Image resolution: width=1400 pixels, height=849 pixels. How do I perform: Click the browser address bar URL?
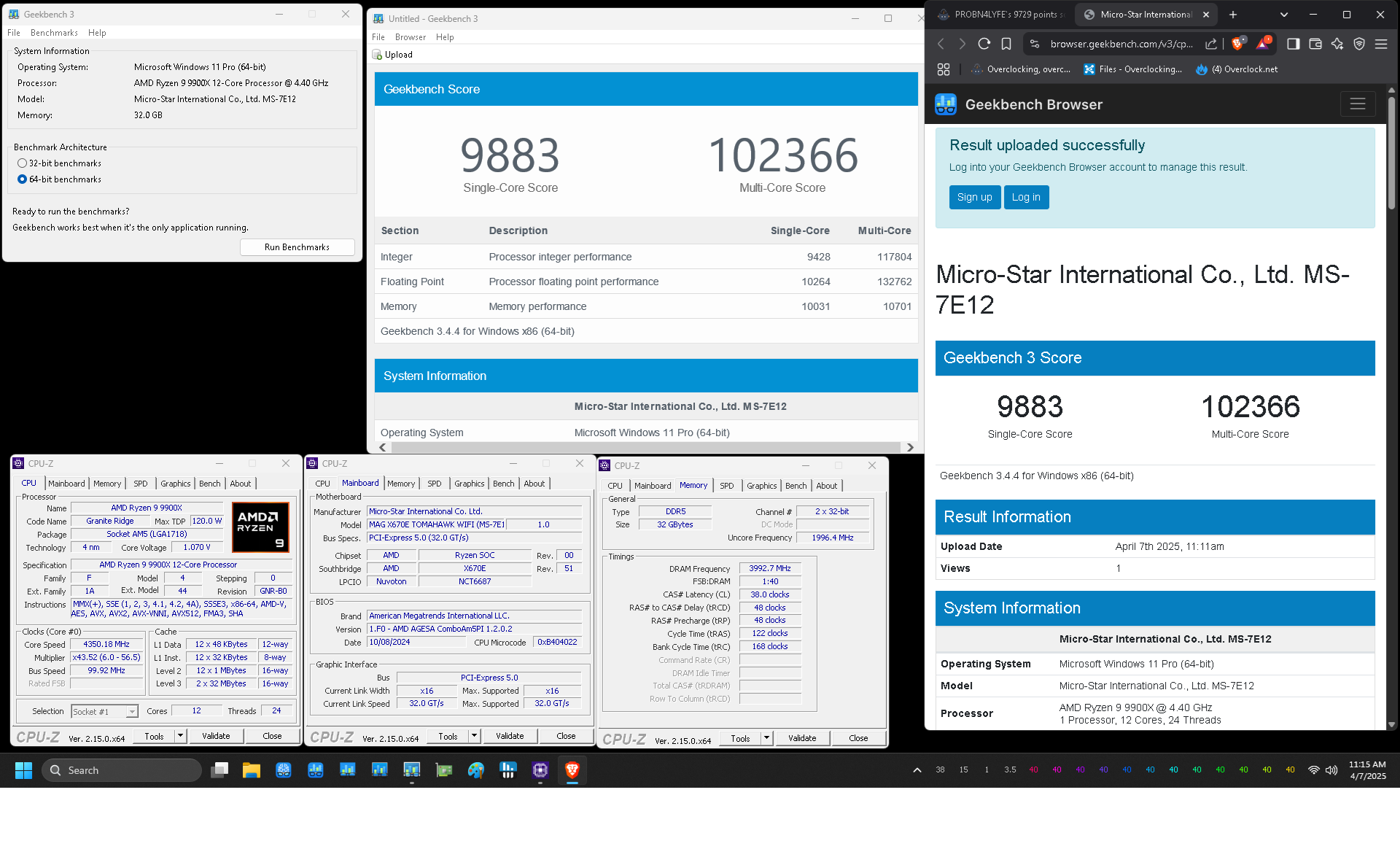[x=1121, y=44]
